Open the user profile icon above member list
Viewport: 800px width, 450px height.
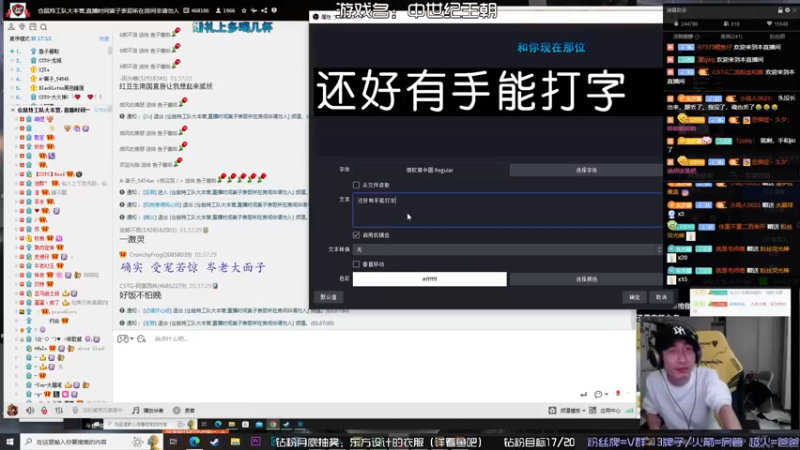click(11, 27)
